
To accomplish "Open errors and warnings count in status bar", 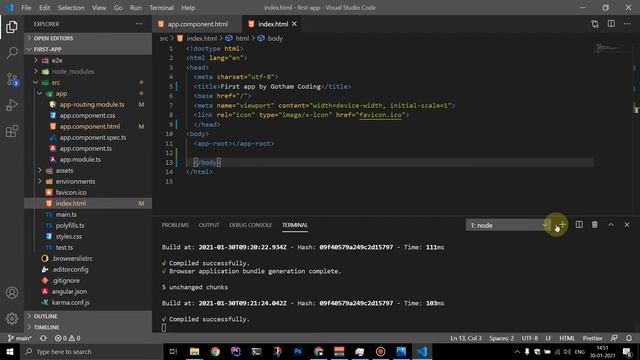I will point(67,338).
